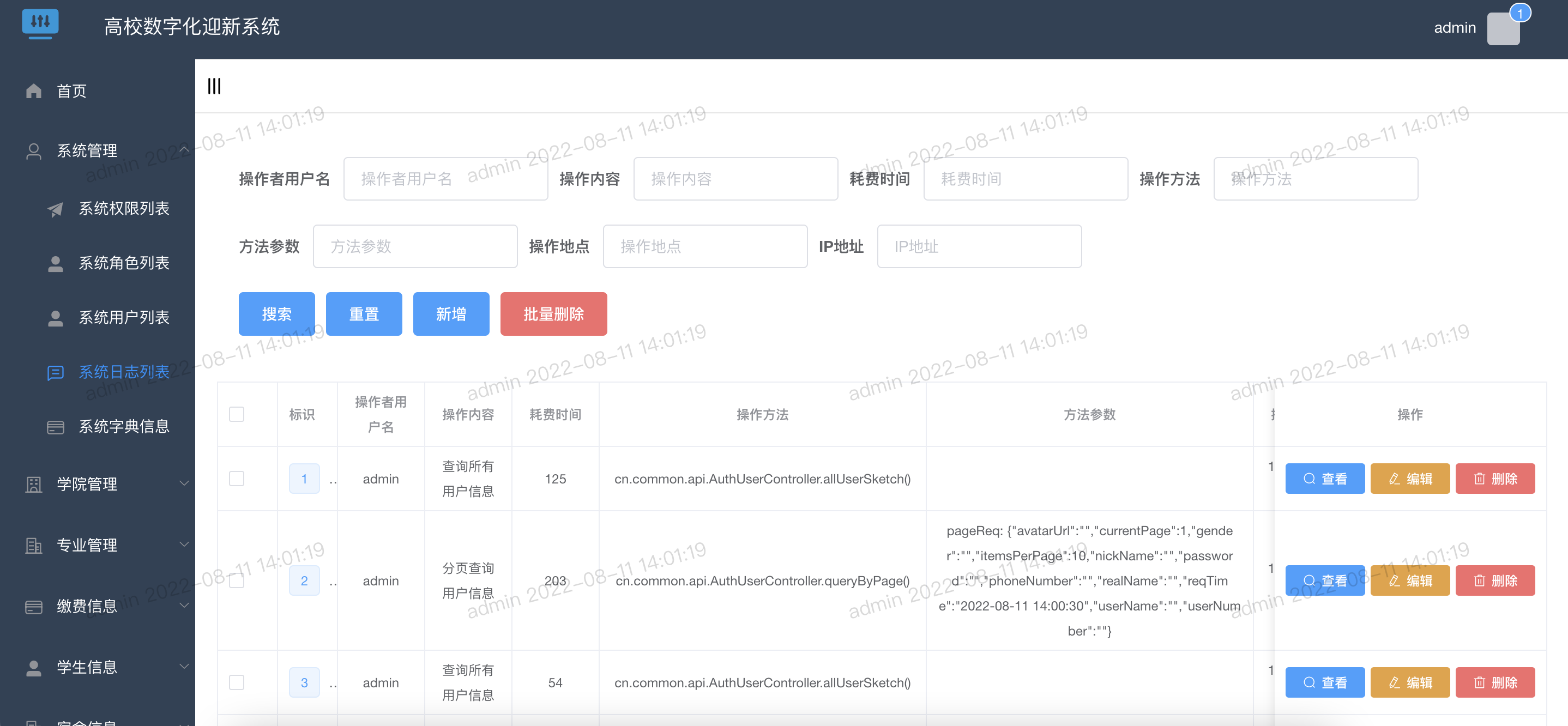
Task: Click the paper plane icon for 系统权限列表
Action: (x=56, y=209)
